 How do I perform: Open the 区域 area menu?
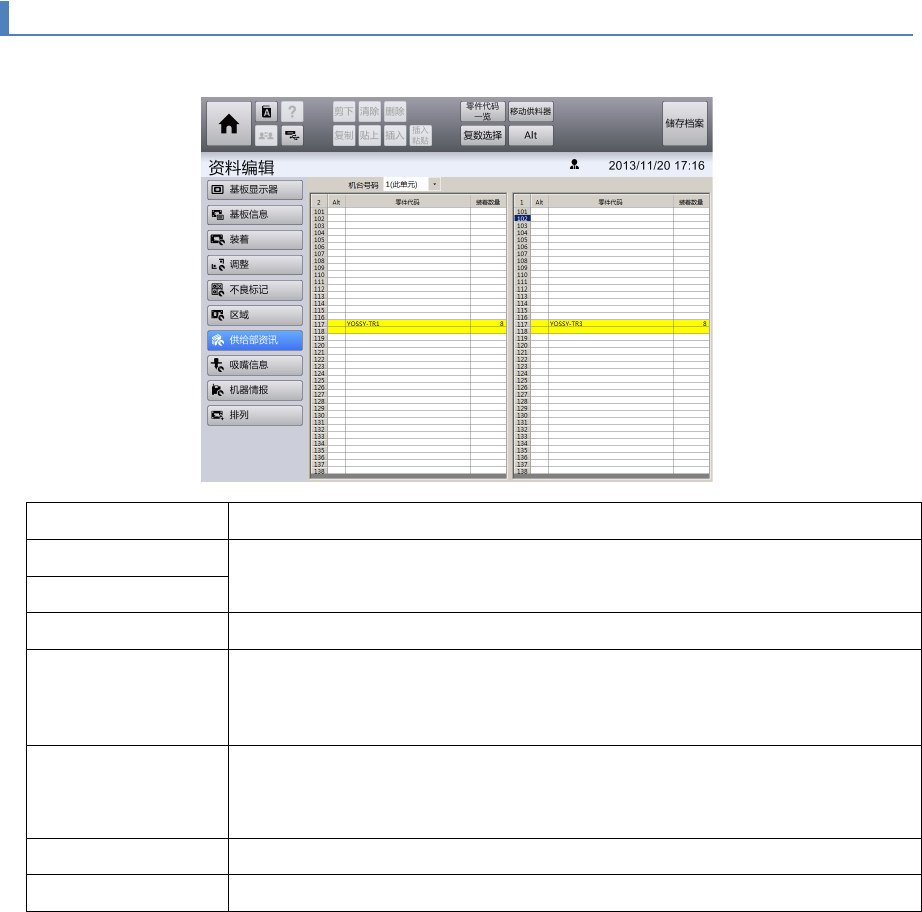click(x=255, y=315)
